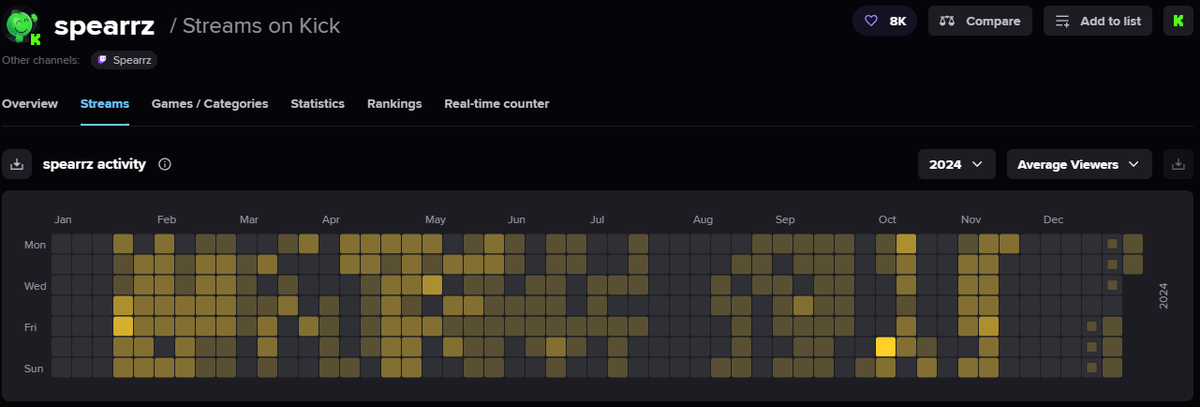Open the Average Viewers metric dropdown
This screenshot has width=1200, height=407.
1079,164
